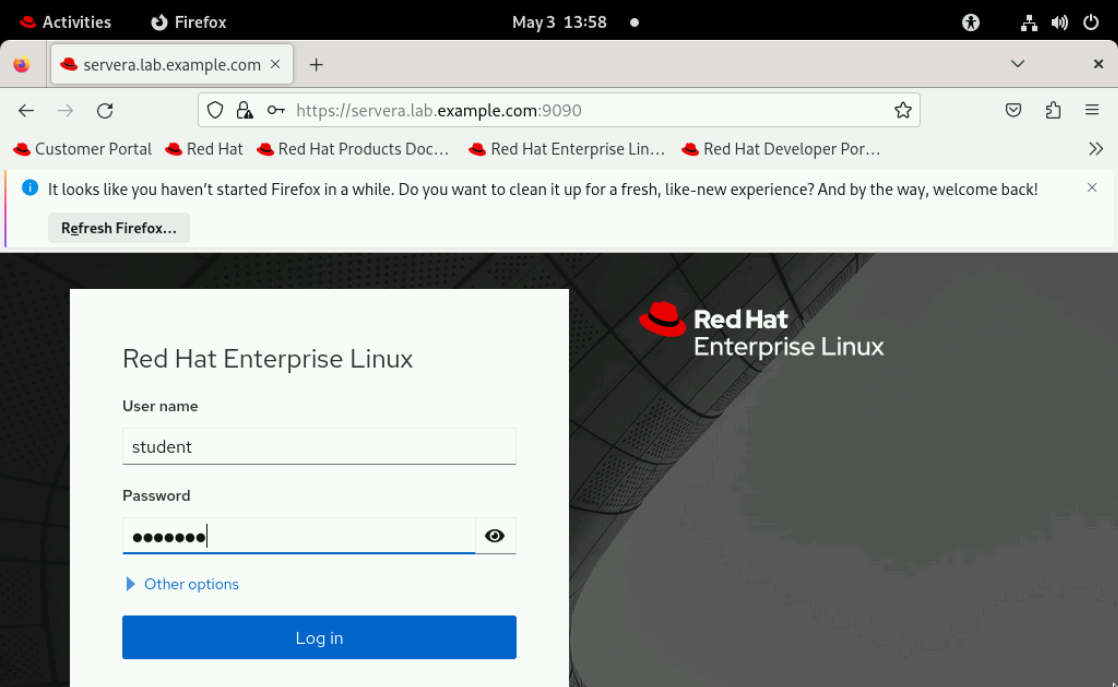Dismiss the Firefox refresh notification bar

point(1092,188)
